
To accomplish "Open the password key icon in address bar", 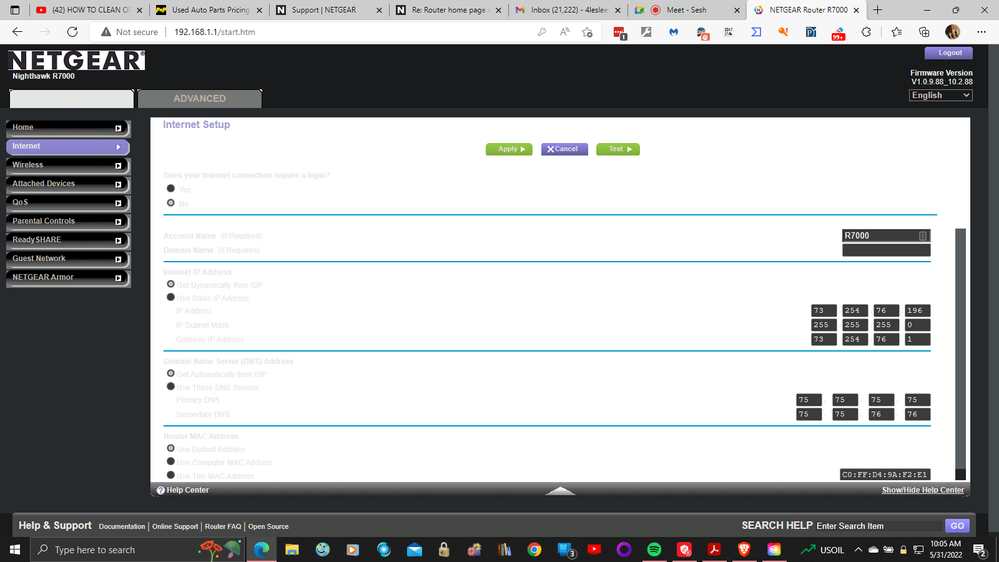I will (x=542, y=32).
